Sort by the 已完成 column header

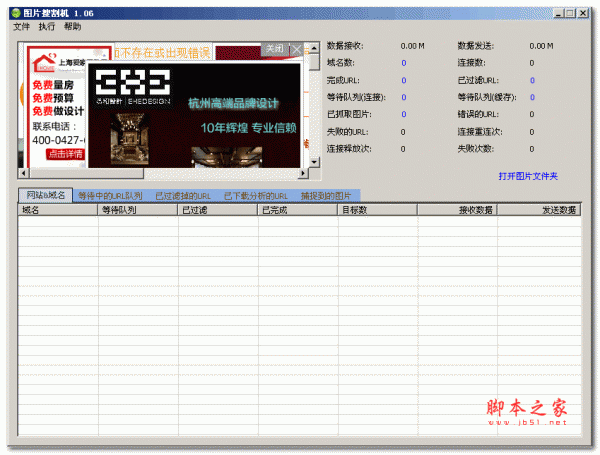[x=298, y=210]
